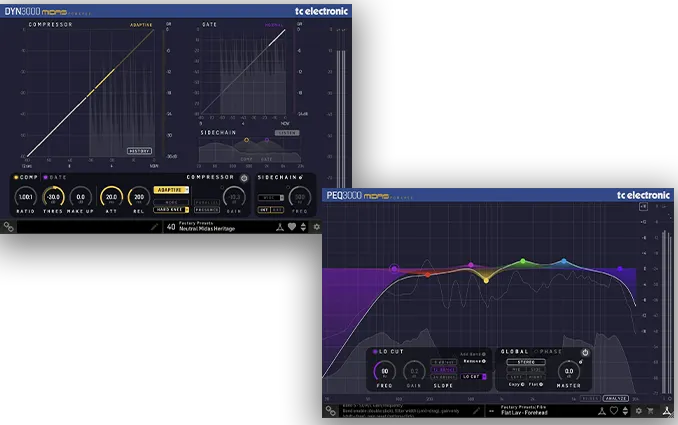This screenshot has height=425, width=678.
Task: Click the PEQ3000 global power button
Action: click(x=585, y=352)
